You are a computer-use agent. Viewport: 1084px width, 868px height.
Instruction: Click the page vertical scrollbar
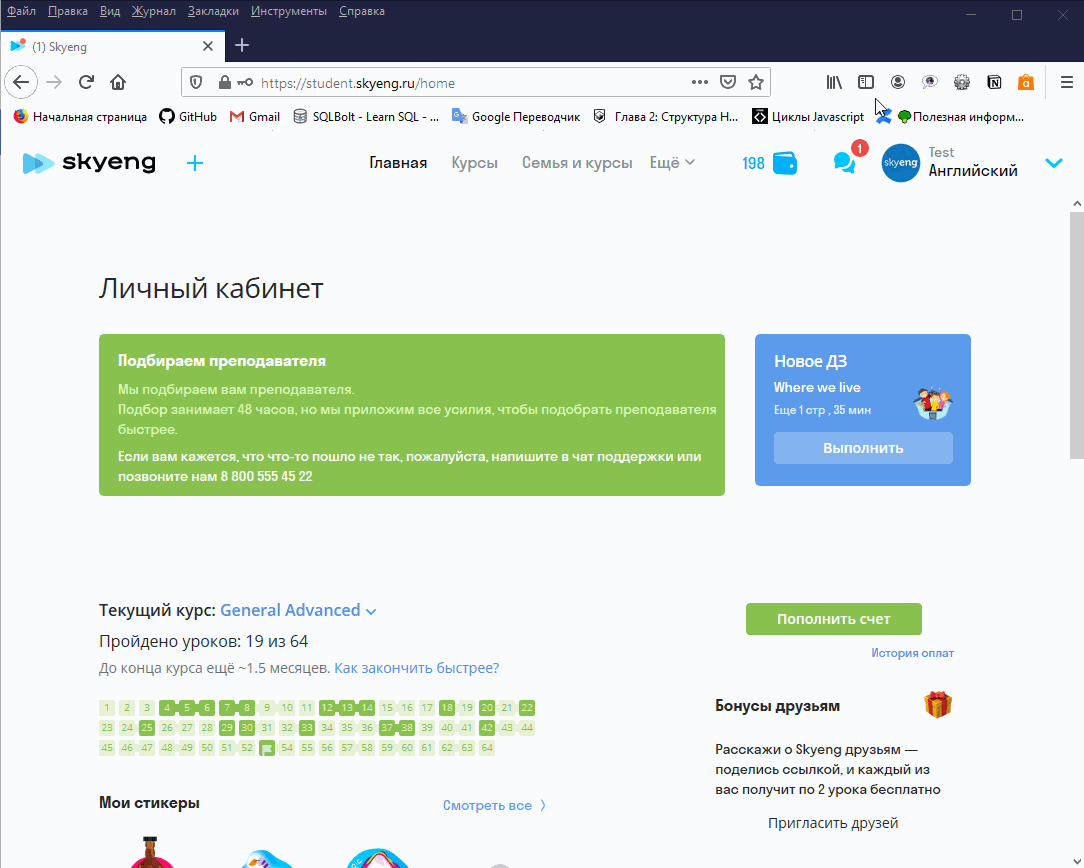pyautogui.click(x=1076, y=335)
